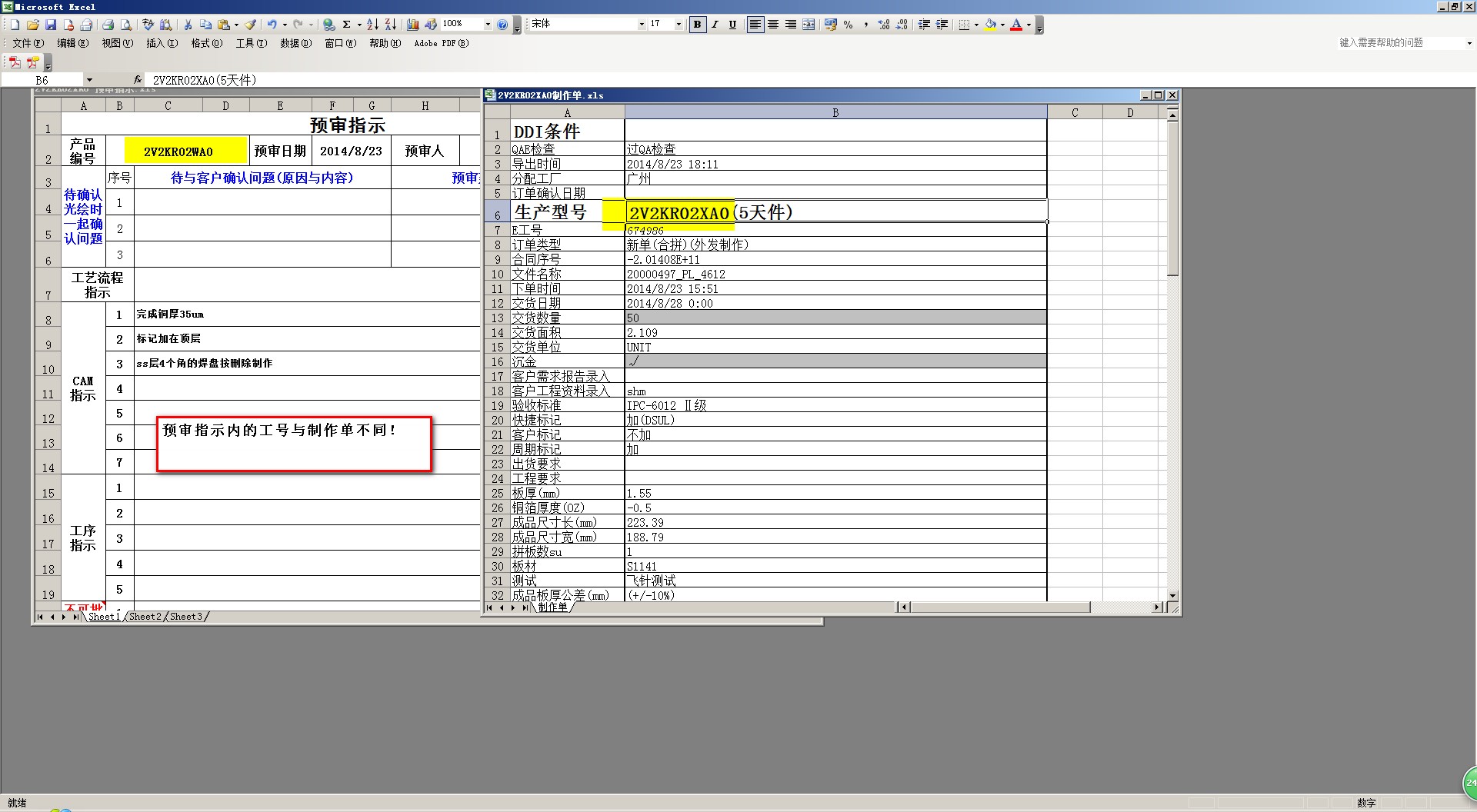Expand the Name Box dropdown next to B6

point(89,80)
